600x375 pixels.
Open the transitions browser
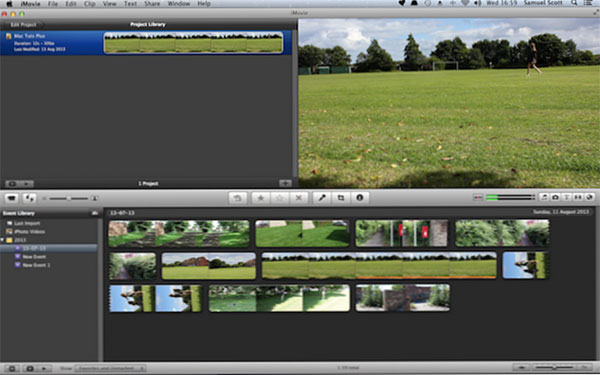(x=578, y=197)
